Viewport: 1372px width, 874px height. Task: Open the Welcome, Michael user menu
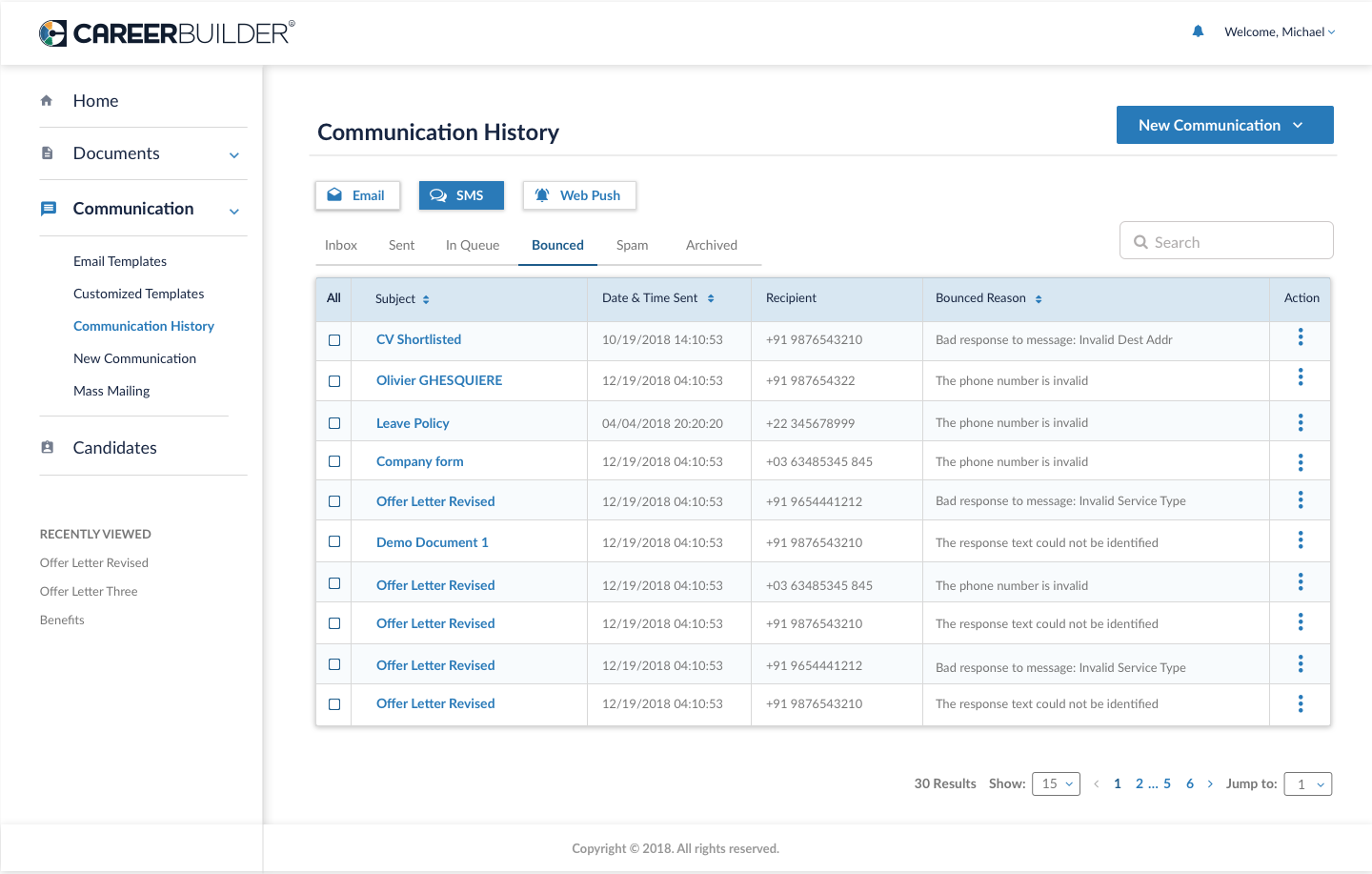pyautogui.click(x=1280, y=32)
